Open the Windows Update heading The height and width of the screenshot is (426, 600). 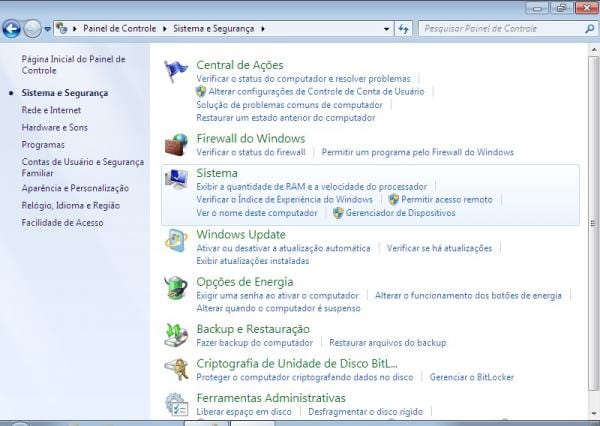tap(241, 235)
